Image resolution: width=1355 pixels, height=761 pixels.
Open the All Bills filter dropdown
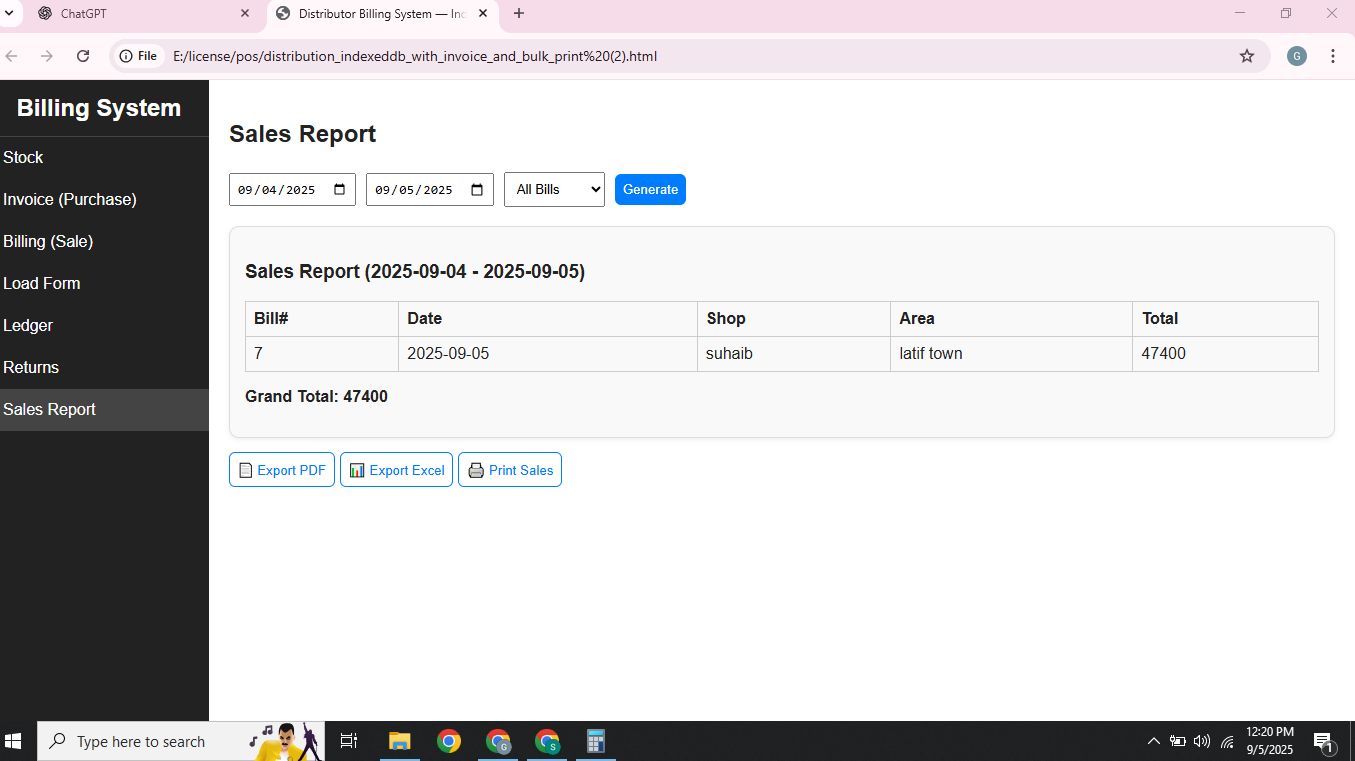pos(554,189)
